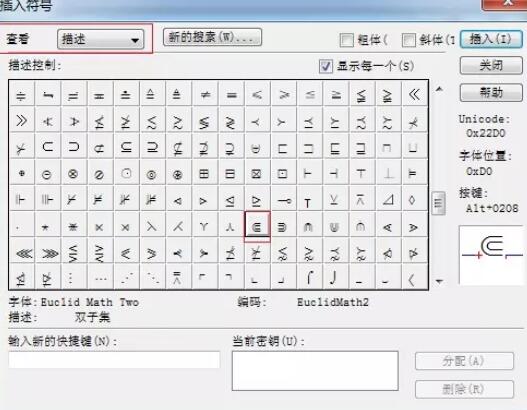Viewport: 527px width, 410px height.
Task: Click the Unicode value 0x22D0
Action: coord(485,133)
